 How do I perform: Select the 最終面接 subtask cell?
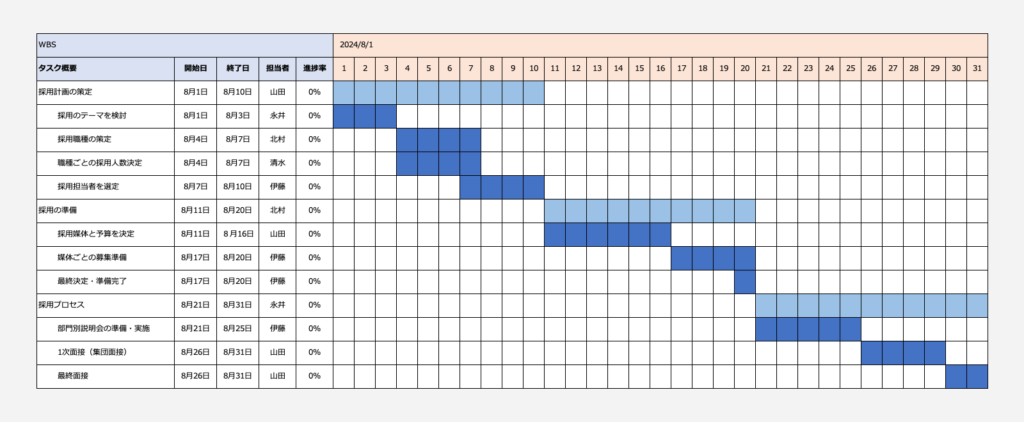(x=105, y=376)
